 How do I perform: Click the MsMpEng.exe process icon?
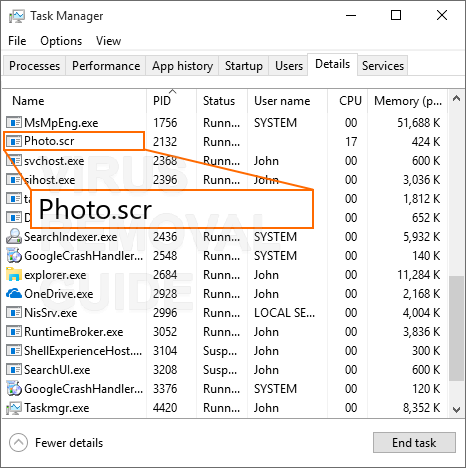[x=14, y=123]
